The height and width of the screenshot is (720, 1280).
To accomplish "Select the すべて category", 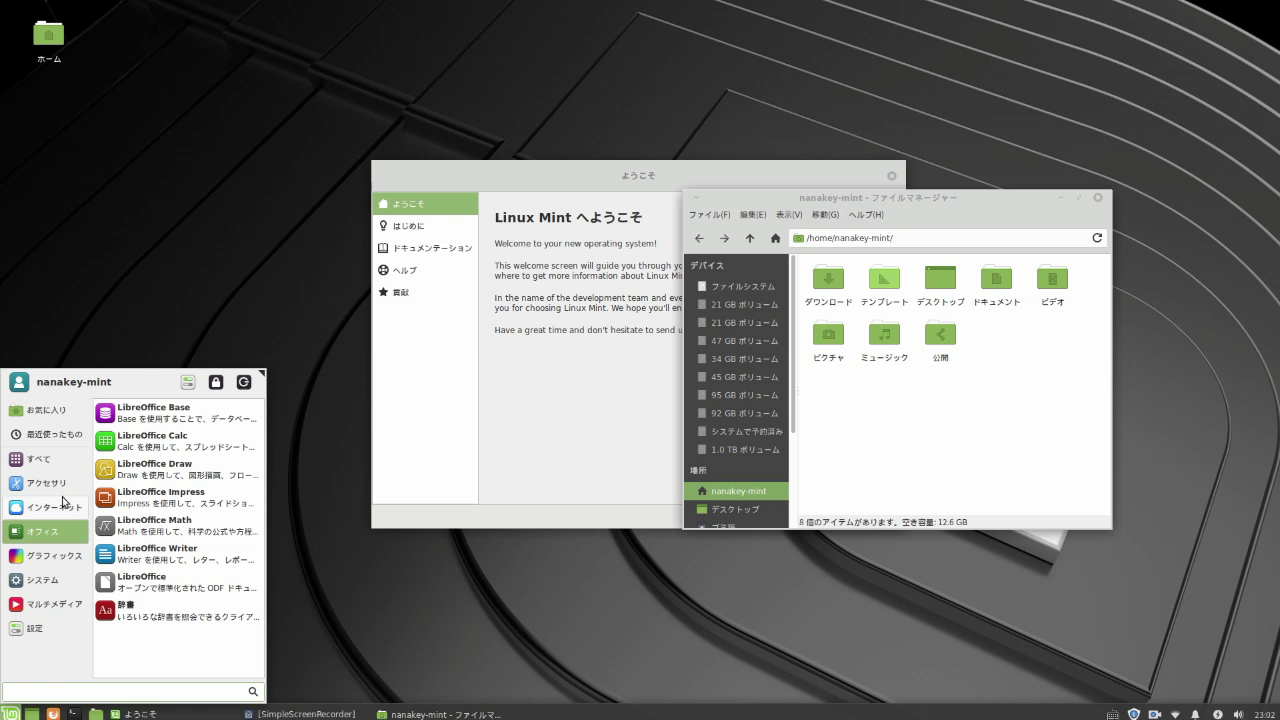I will coord(46,459).
